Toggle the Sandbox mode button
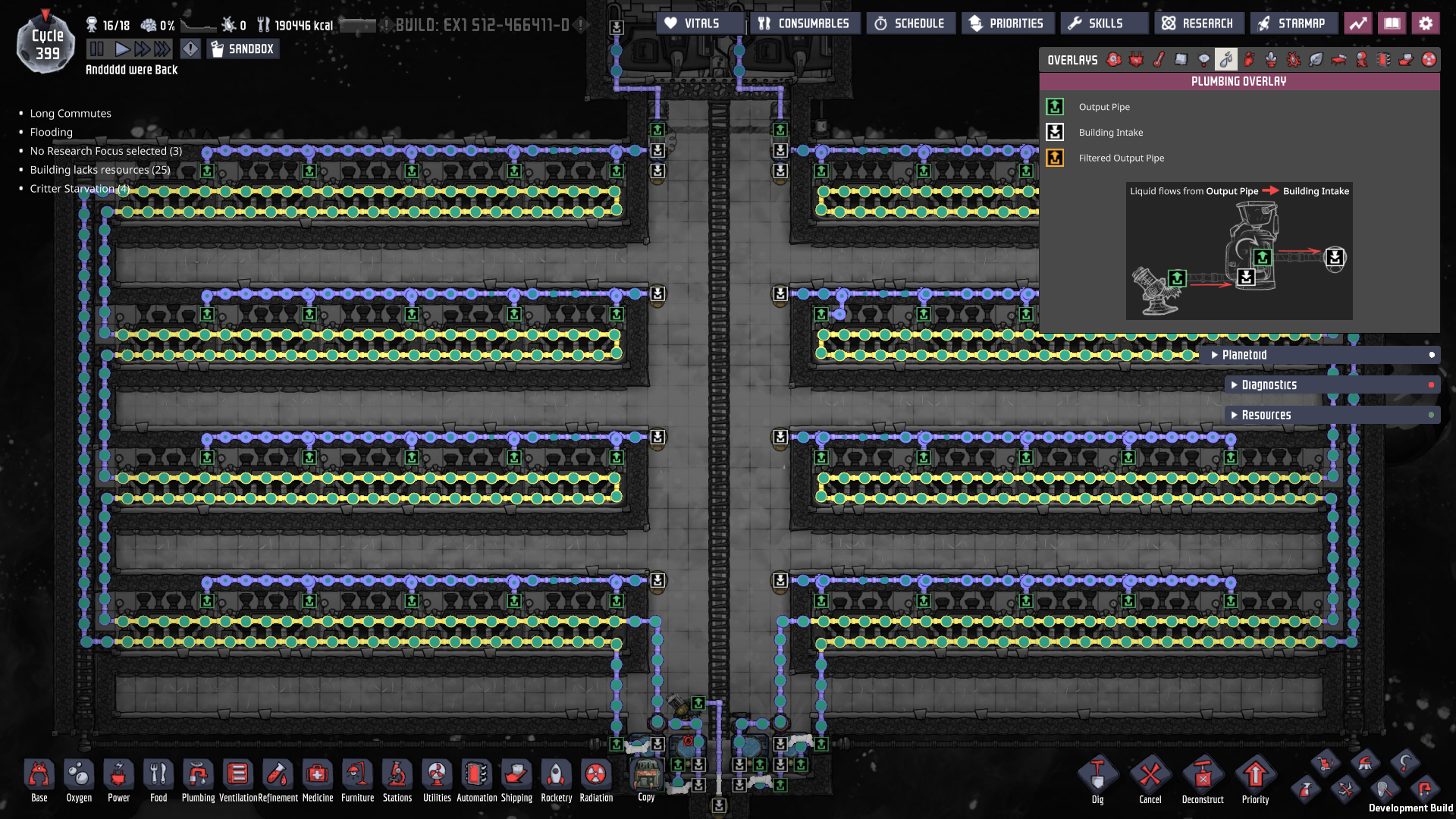Viewport: 1456px width, 819px height. click(x=243, y=49)
